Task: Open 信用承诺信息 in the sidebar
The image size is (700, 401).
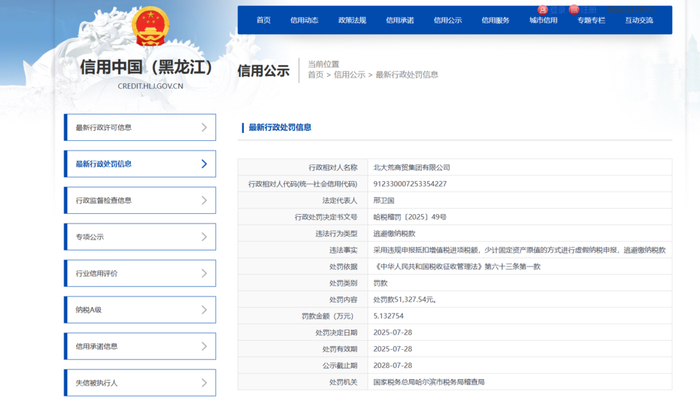Action: pos(140,346)
